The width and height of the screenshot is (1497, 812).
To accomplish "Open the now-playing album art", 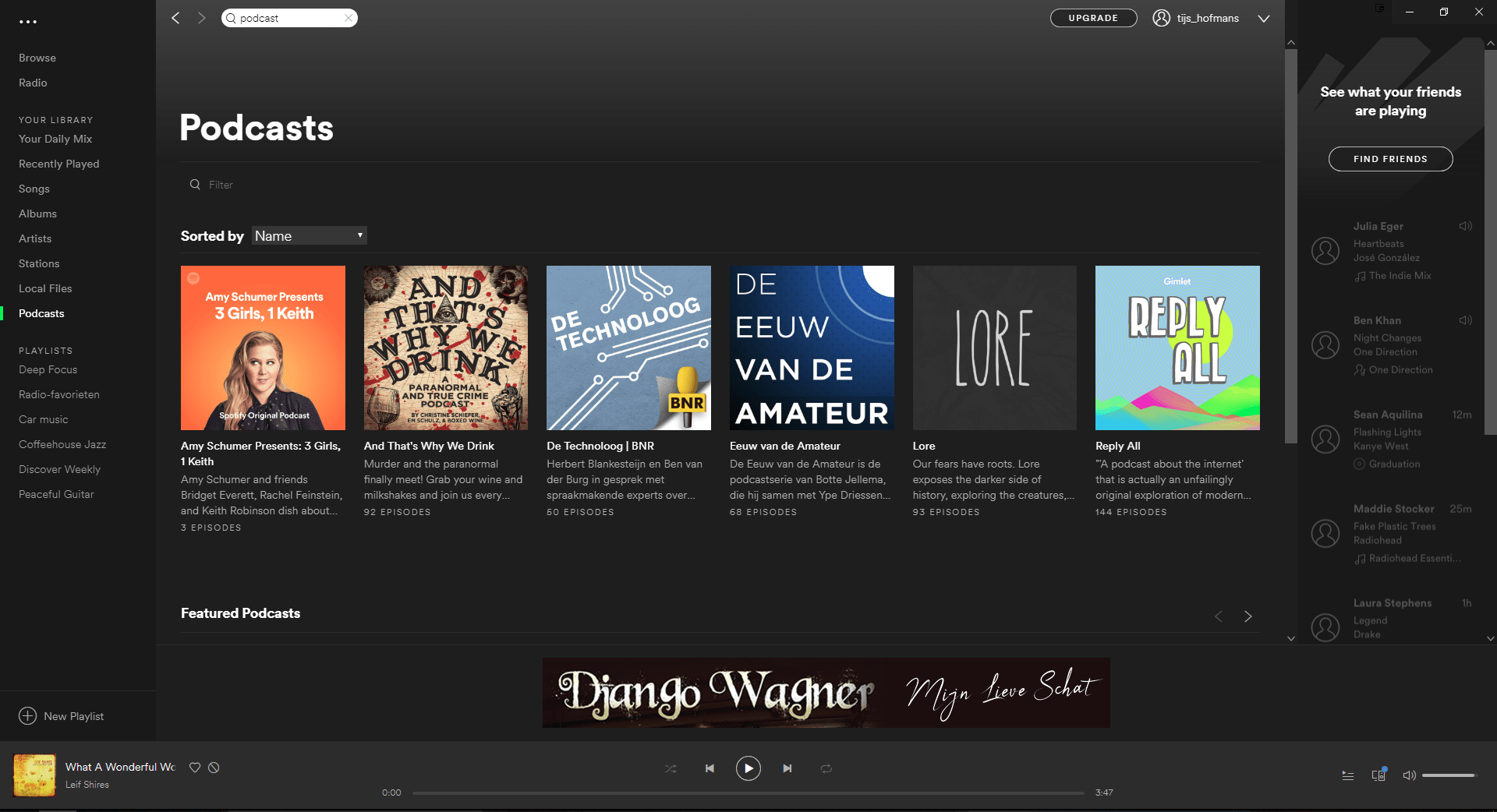I will tap(34, 775).
